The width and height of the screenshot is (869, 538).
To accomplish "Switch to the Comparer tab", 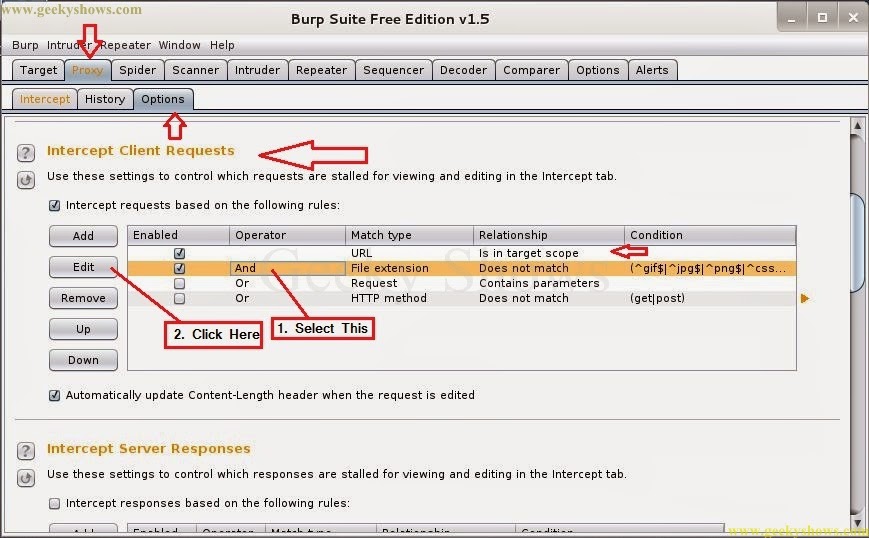I will coord(531,70).
